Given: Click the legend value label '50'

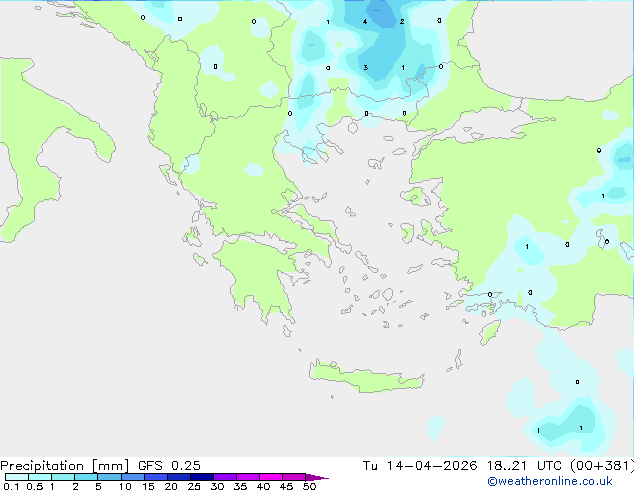Looking at the screenshot, I should click(x=309, y=486).
